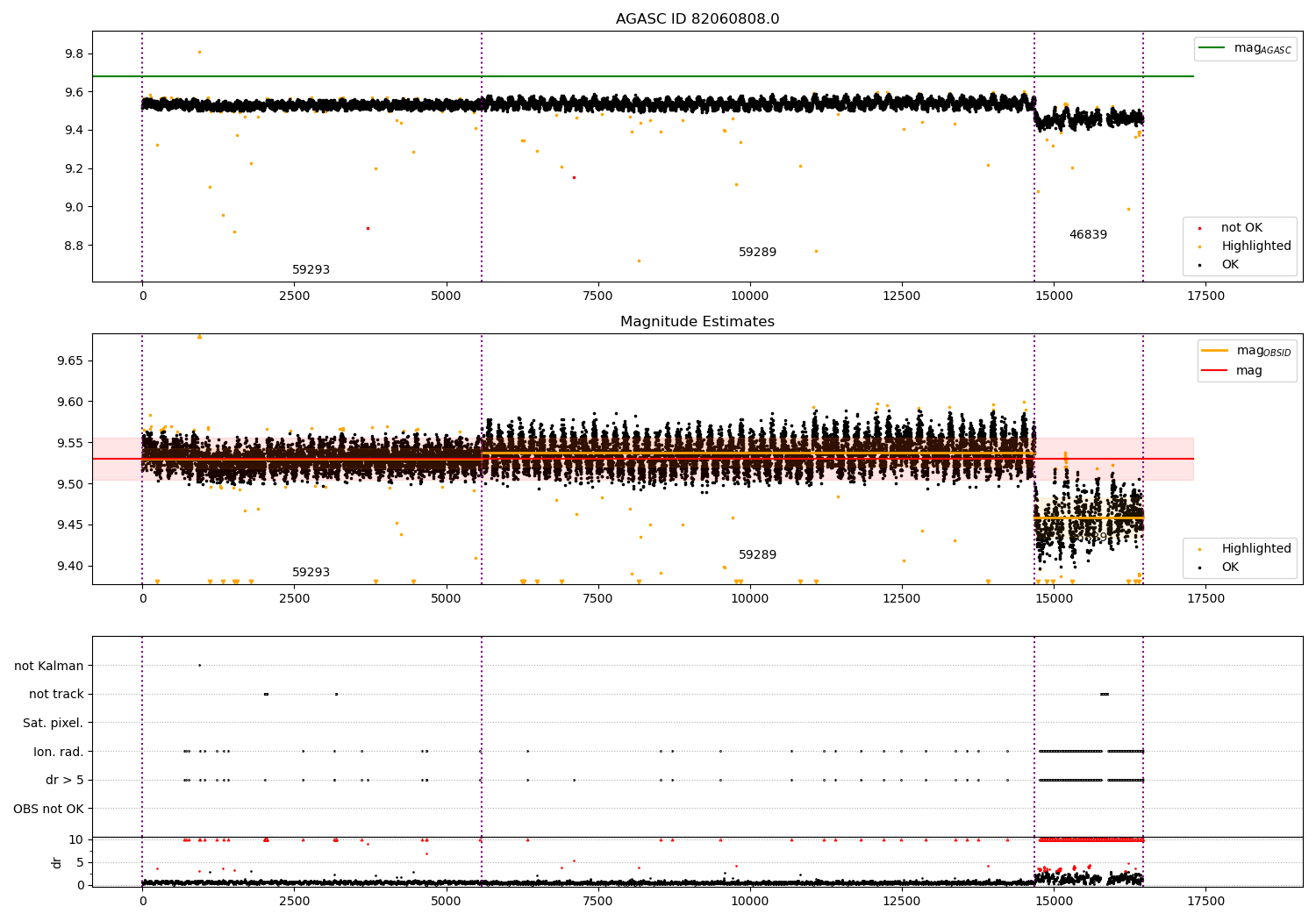Select 'OK' legend entry in top plot

(x=1230, y=265)
